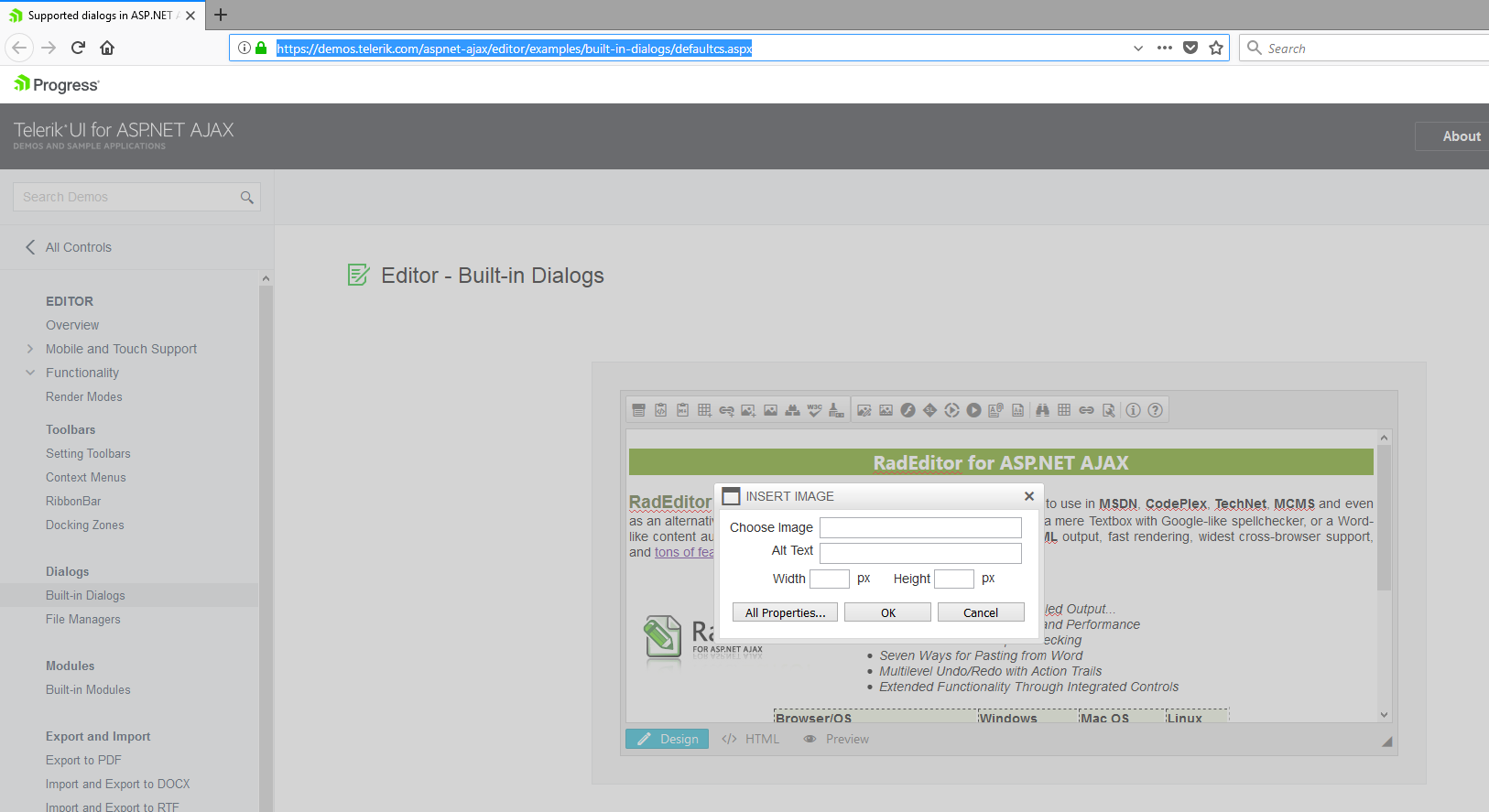Focus the Alt Text field

[x=920, y=553]
